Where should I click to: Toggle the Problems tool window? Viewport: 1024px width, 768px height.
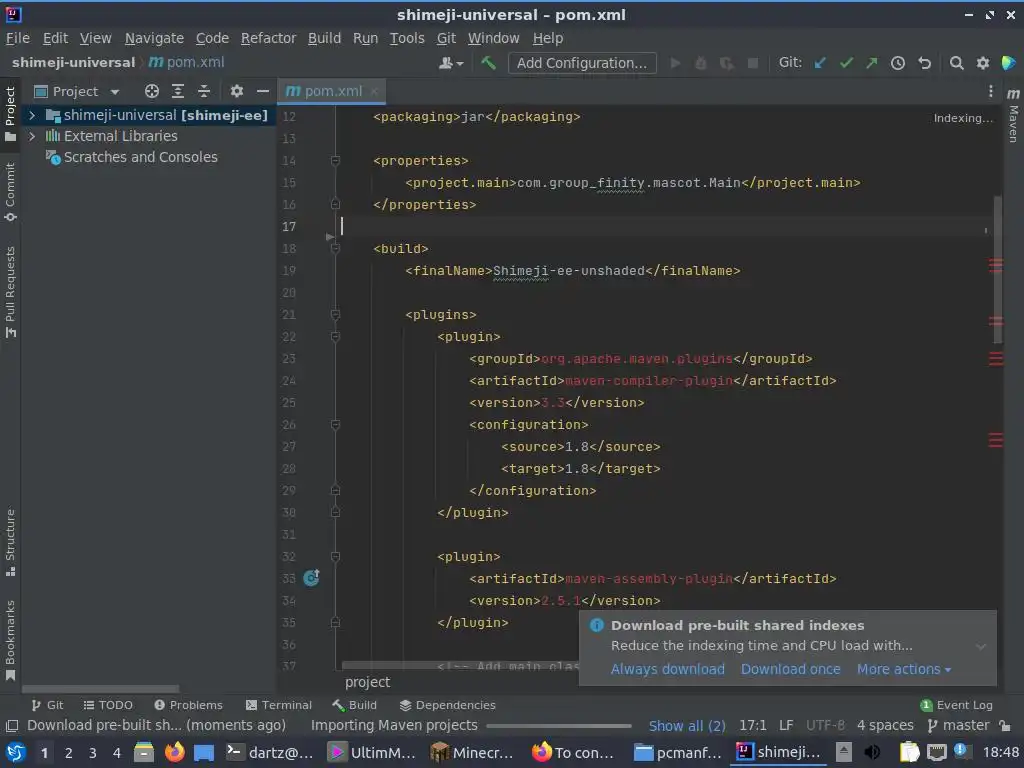(188, 705)
